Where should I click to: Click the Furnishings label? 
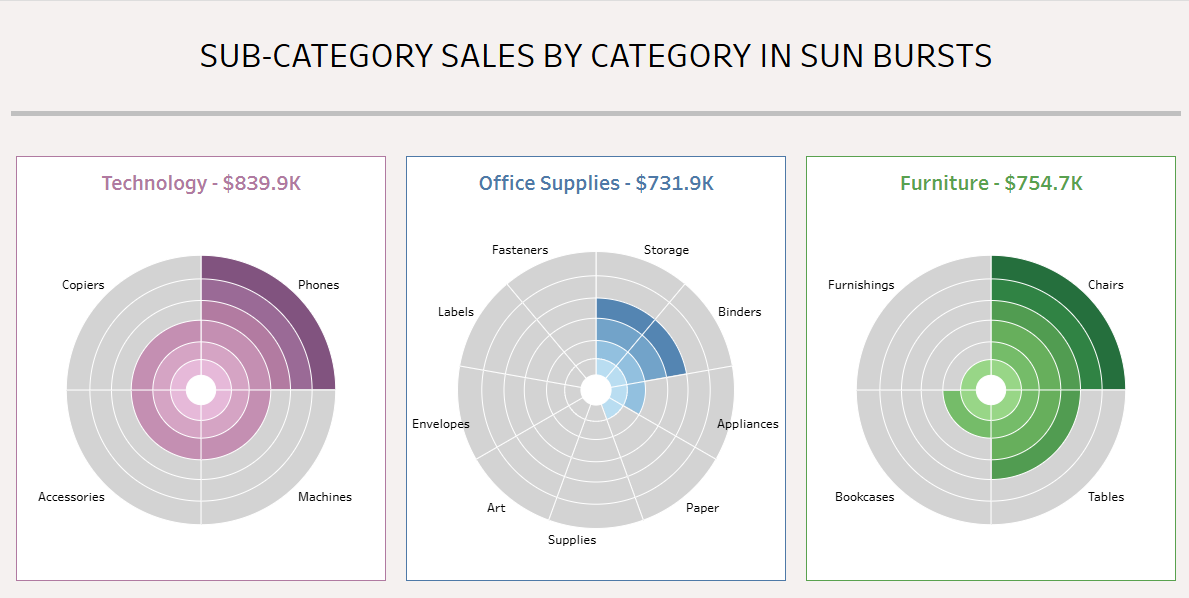click(861, 285)
